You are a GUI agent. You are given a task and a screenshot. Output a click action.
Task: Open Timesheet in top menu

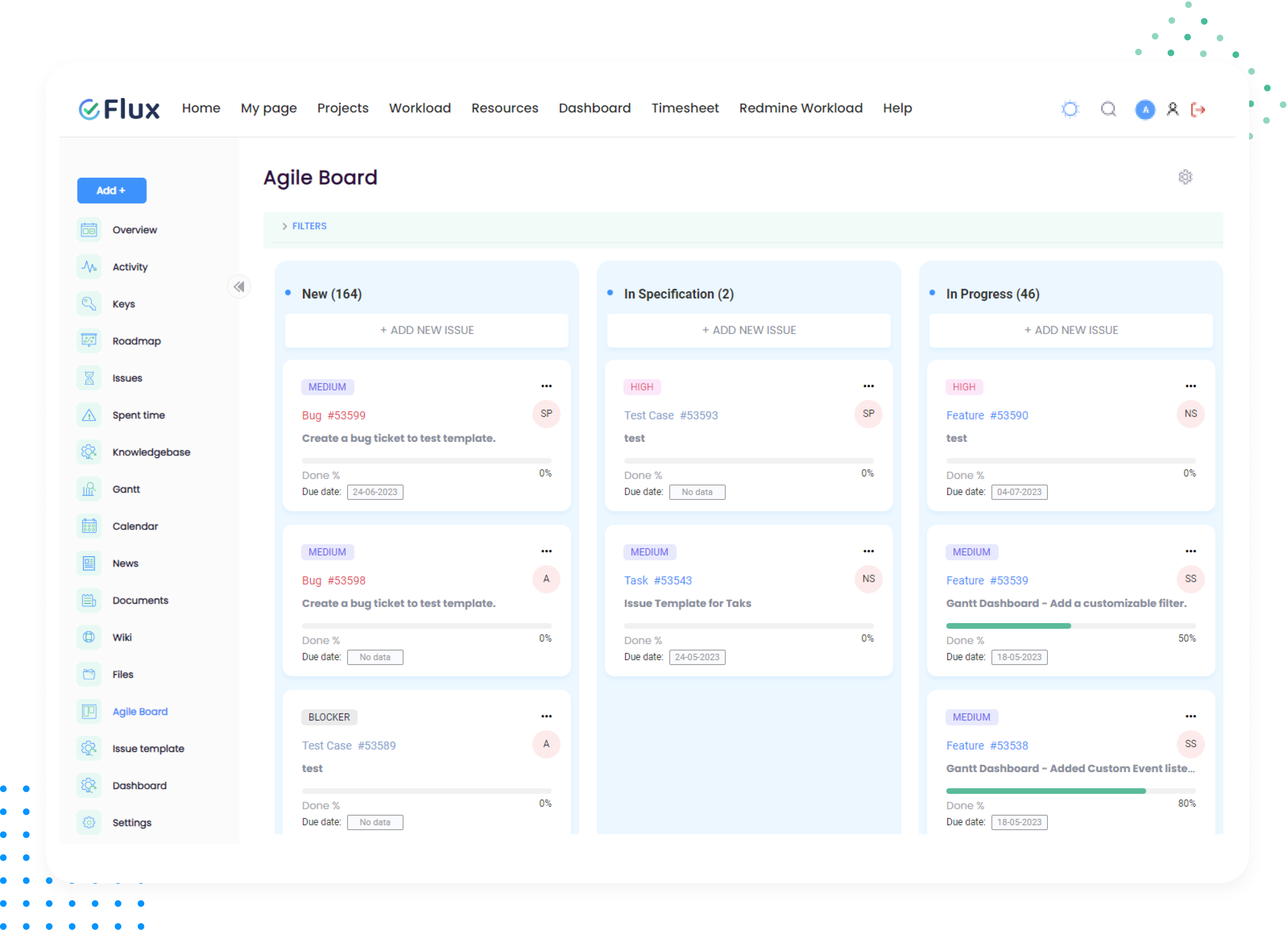pyautogui.click(x=685, y=108)
